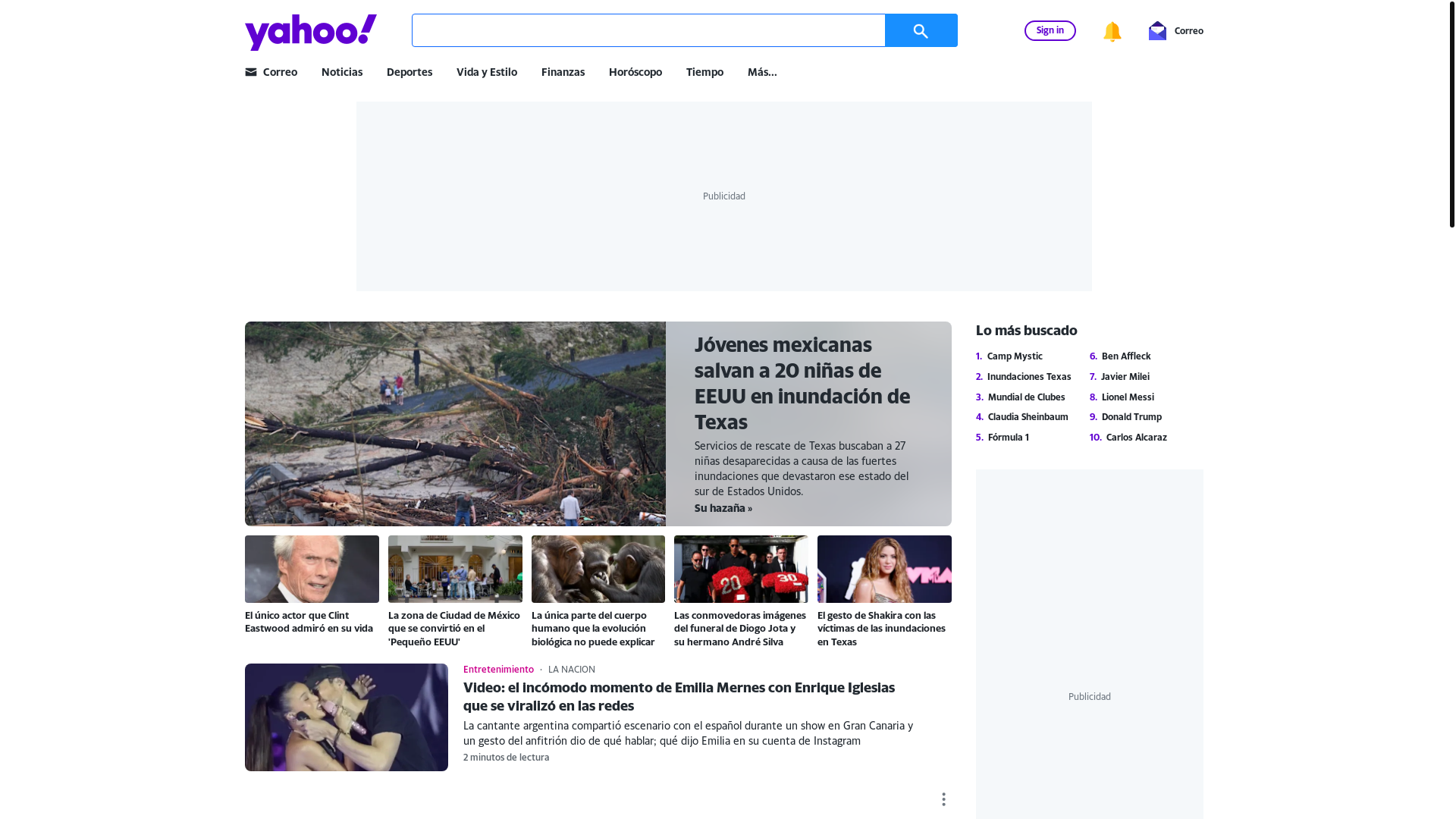Image resolution: width=1456 pixels, height=819 pixels.
Task: Open the three-dot options menu
Action: coord(943,799)
